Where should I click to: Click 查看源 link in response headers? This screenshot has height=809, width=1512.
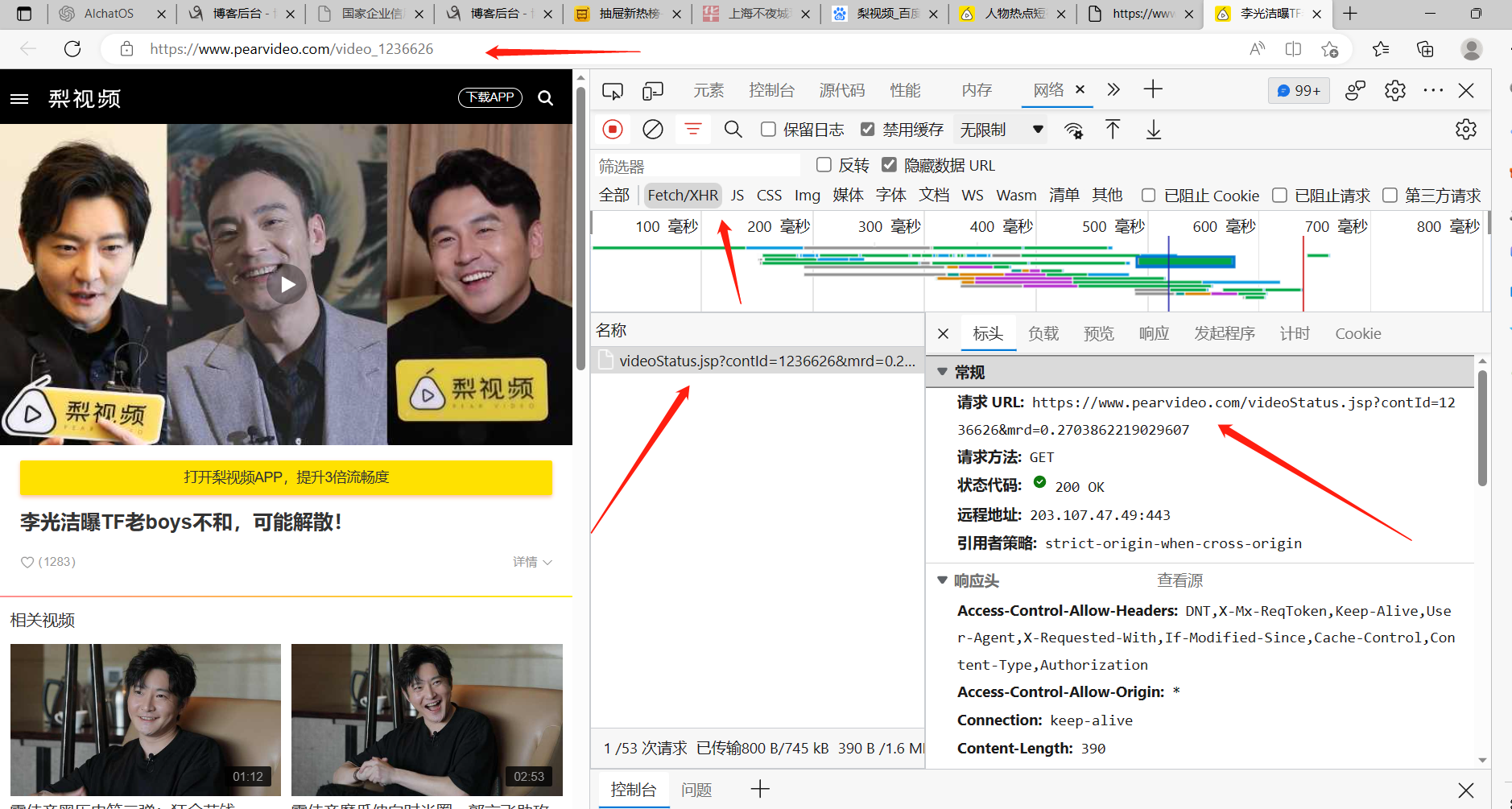tap(1179, 580)
